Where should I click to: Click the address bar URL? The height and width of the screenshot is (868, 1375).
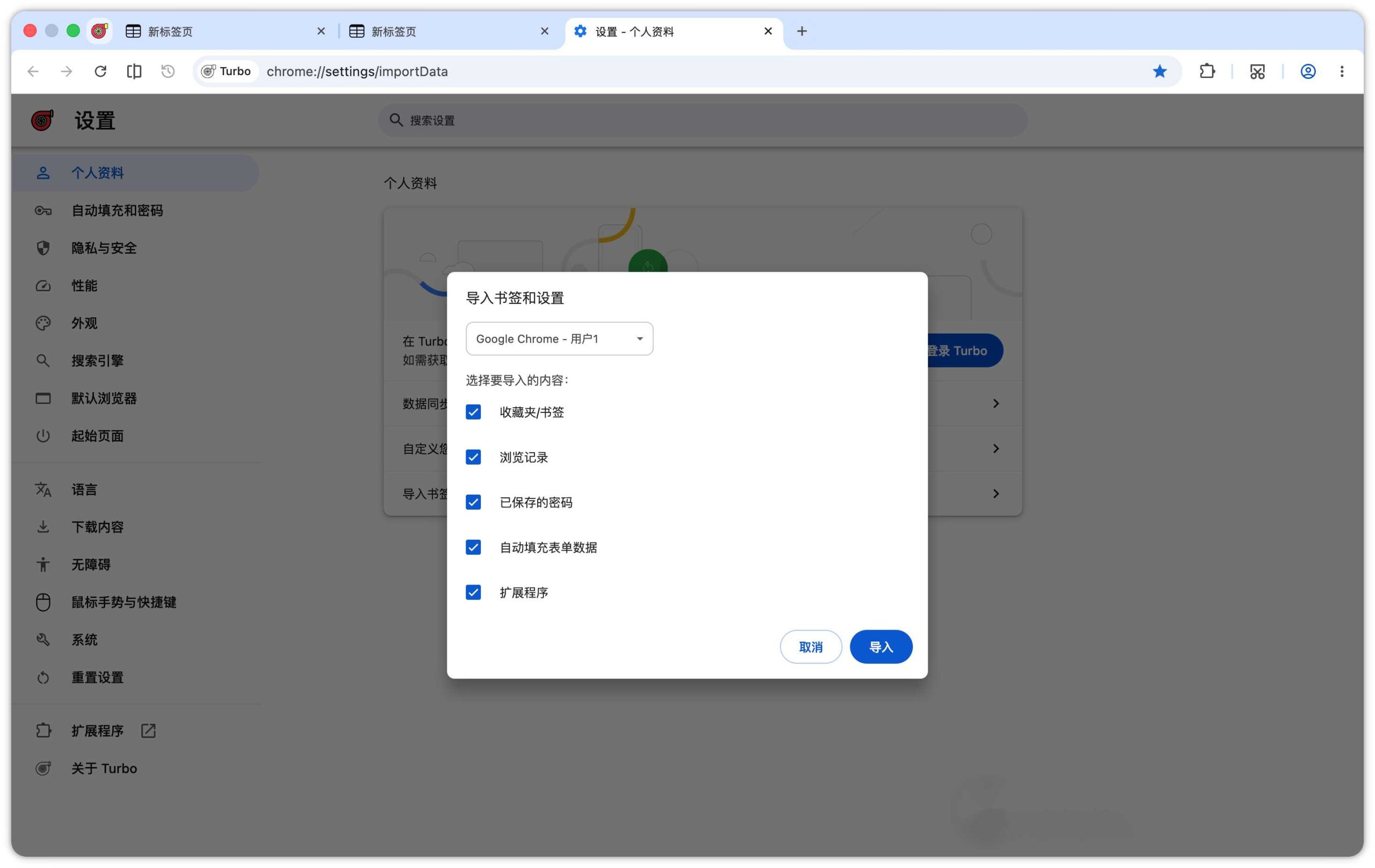pyautogui.click(x=357, y=71)
